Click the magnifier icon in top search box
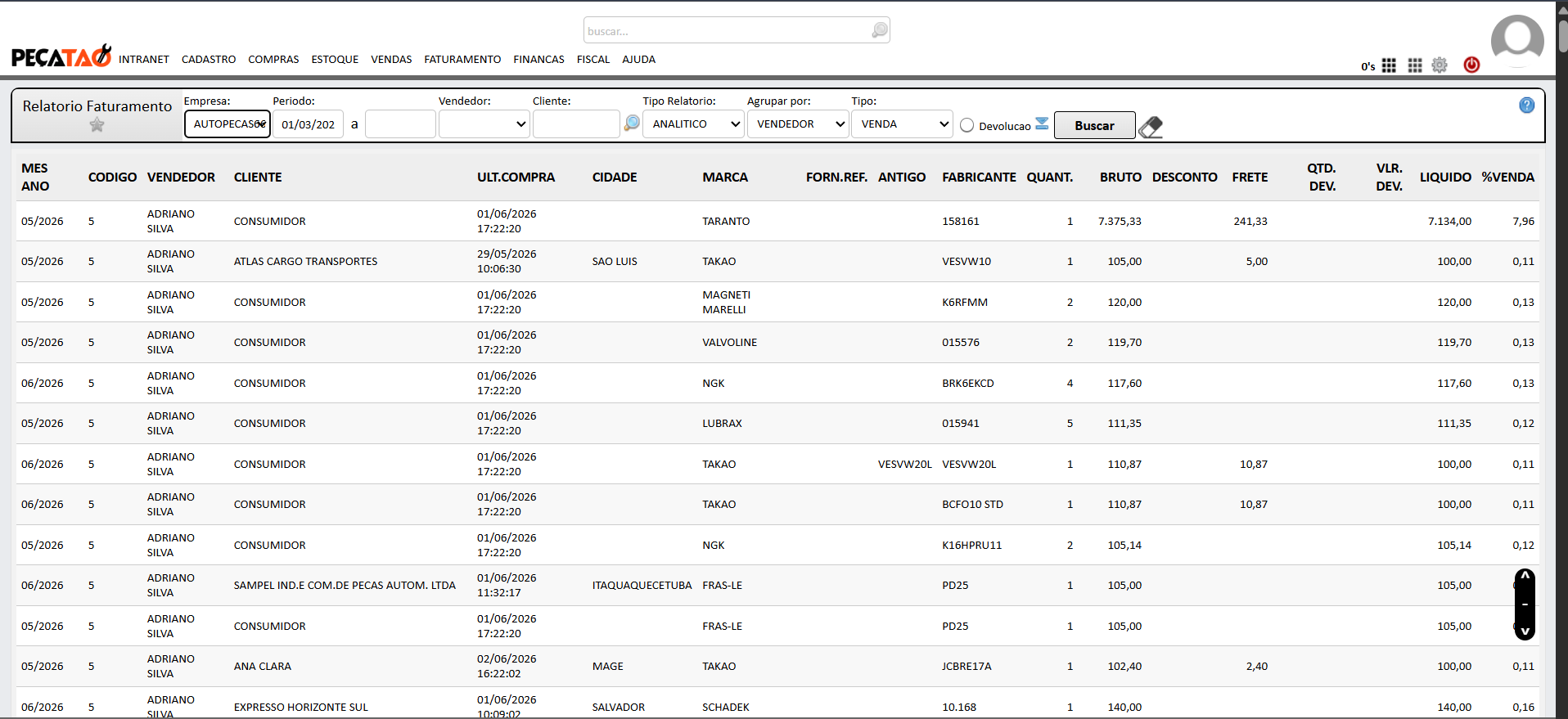Screen dimensions: 1568x719 880,30
